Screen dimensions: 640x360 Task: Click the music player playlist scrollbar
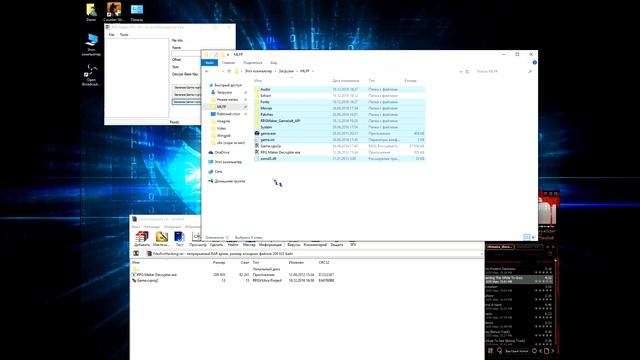click(x=556, y=302)
